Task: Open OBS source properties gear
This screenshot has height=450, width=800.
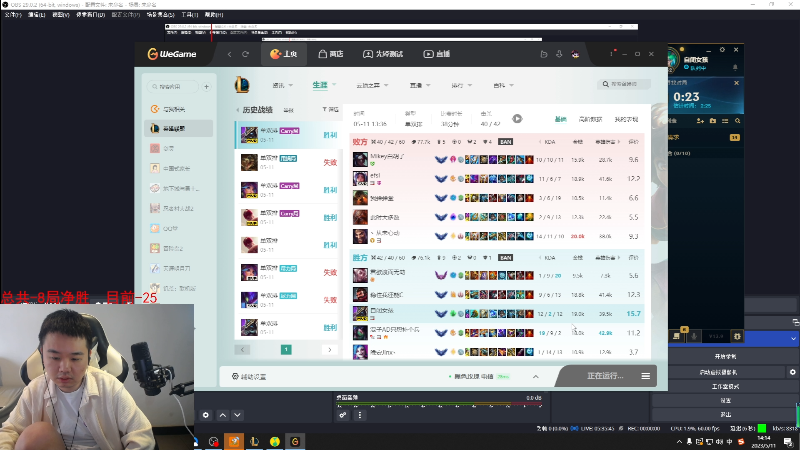Action: tap(206, 415)
